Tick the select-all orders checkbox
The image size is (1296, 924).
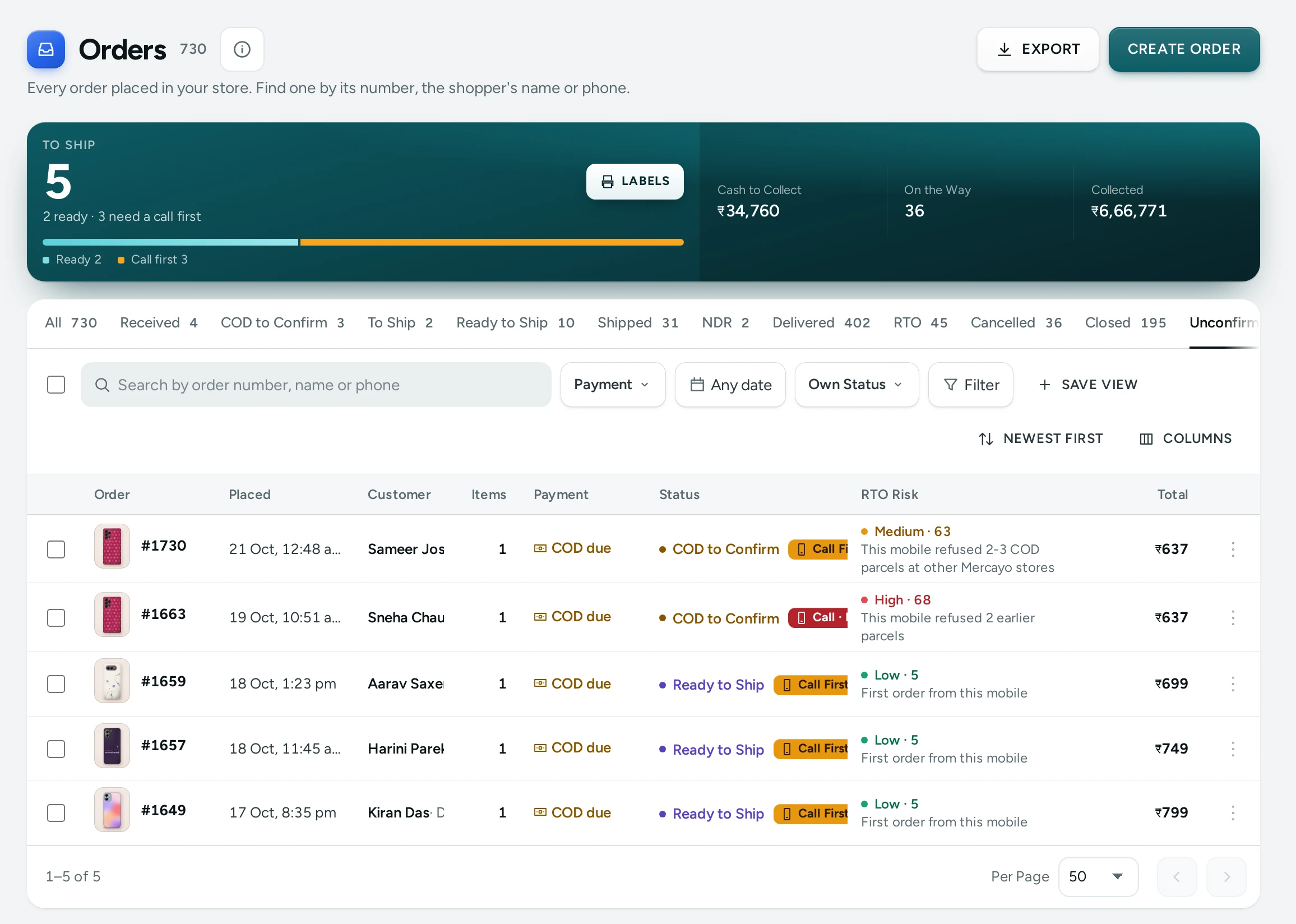[55, 385]
